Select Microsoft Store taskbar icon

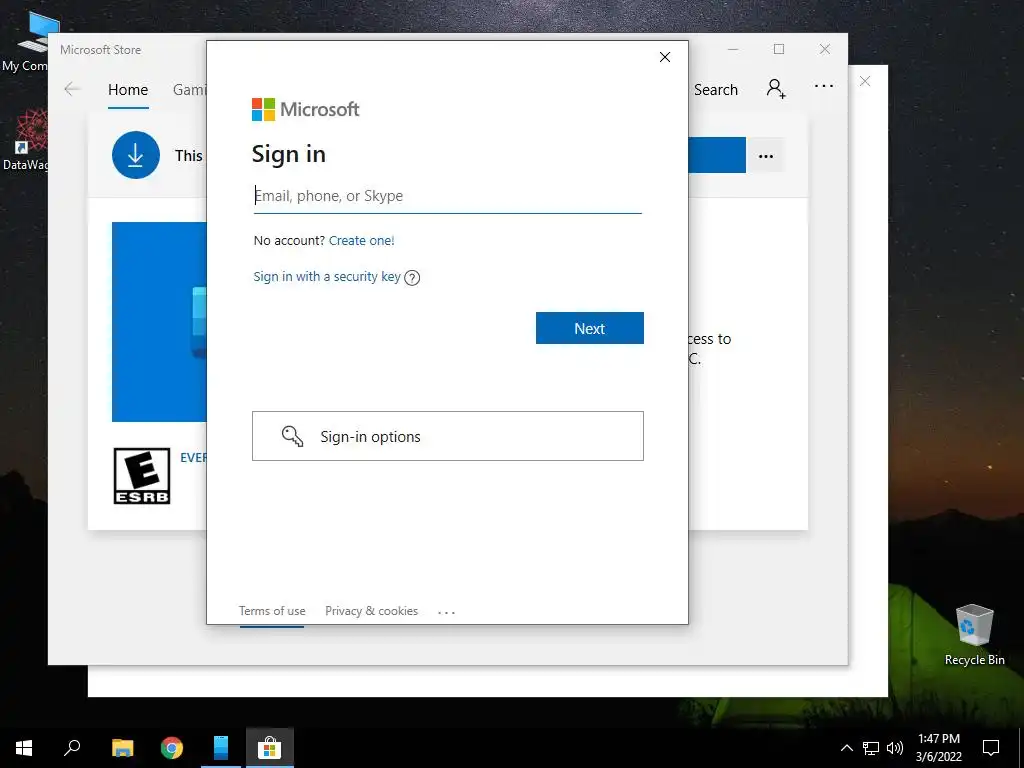pyautogui.click(x=270, y=748)
